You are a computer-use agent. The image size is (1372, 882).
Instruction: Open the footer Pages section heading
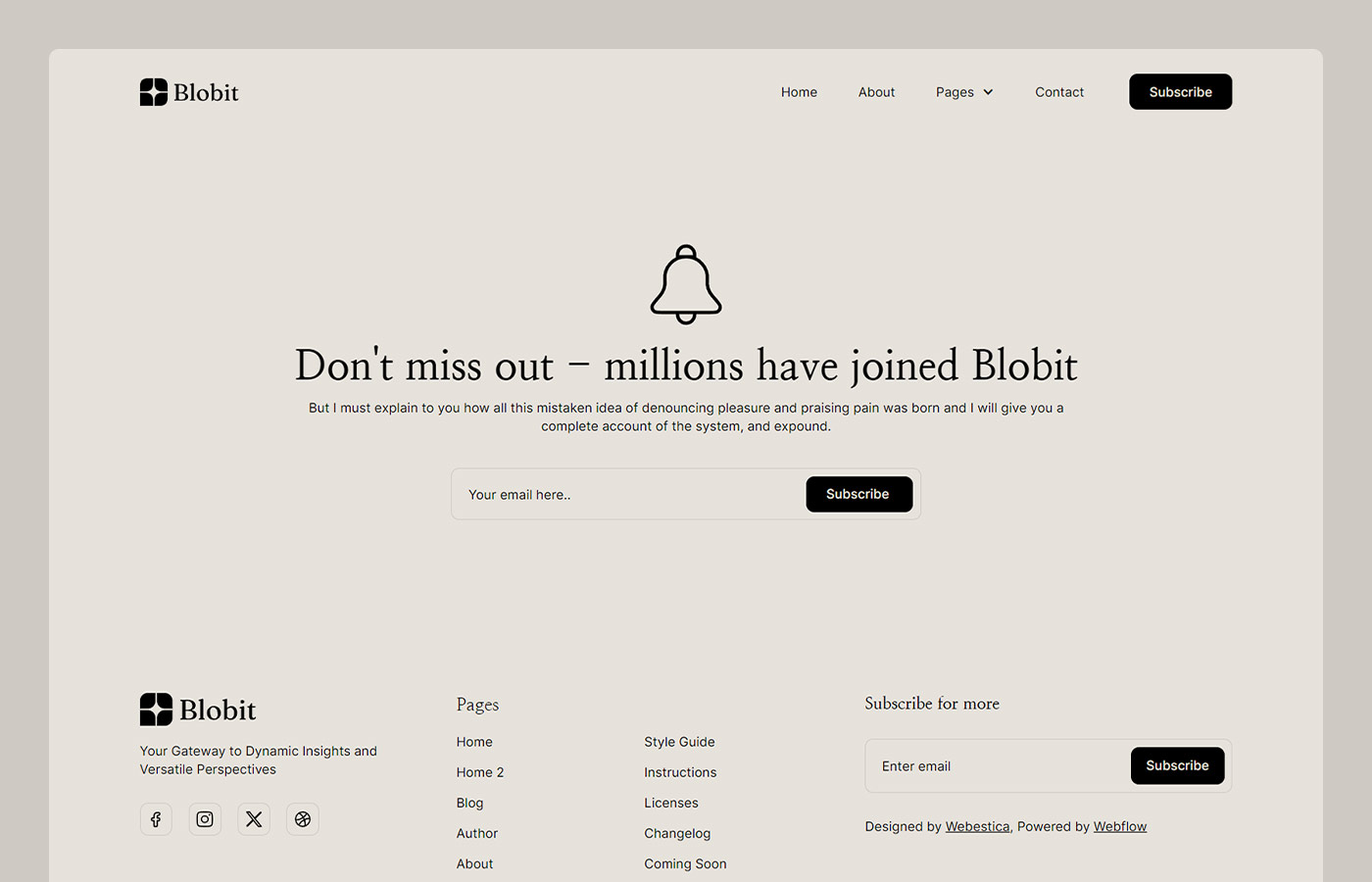(x=477, y=705)
